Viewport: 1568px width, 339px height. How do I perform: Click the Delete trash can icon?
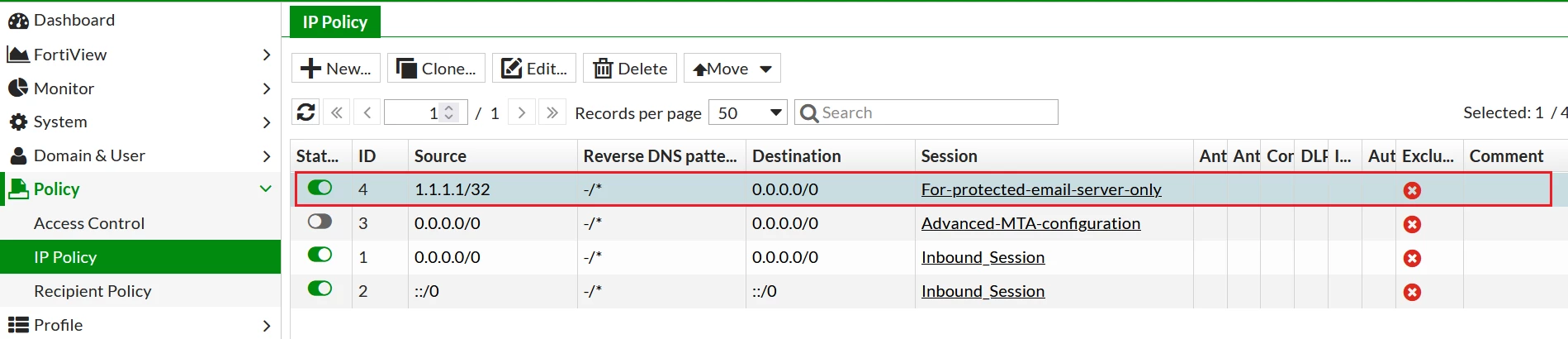pyautogui.click(x=603, y=69)
